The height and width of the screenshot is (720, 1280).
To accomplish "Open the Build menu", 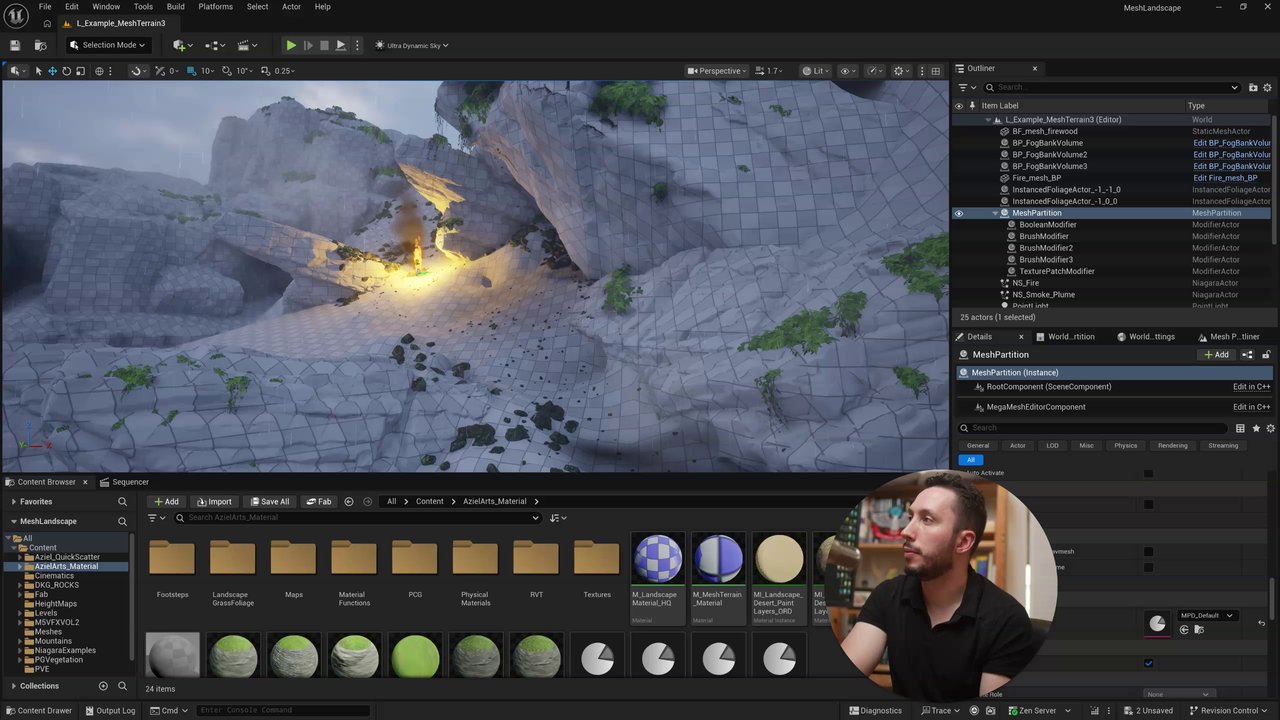I will [x=175, y=7].
